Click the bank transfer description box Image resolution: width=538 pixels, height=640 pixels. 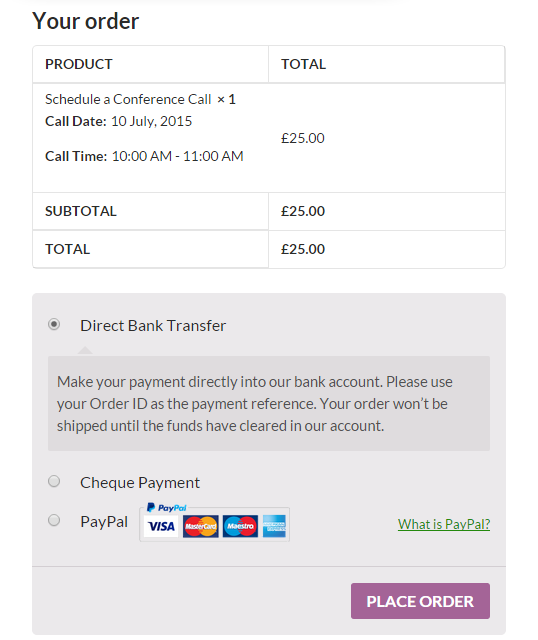[269, 404]
